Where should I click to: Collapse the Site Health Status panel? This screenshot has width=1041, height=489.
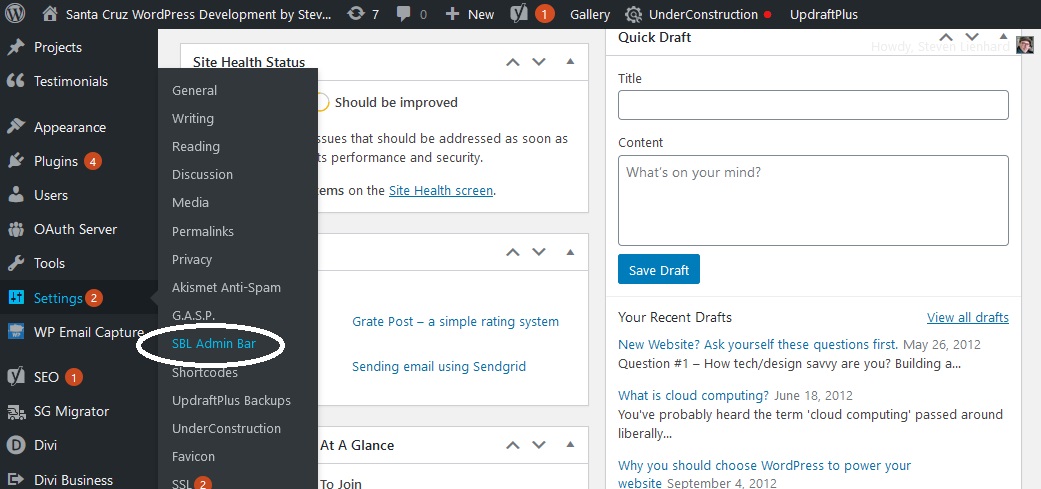(570, 62)
